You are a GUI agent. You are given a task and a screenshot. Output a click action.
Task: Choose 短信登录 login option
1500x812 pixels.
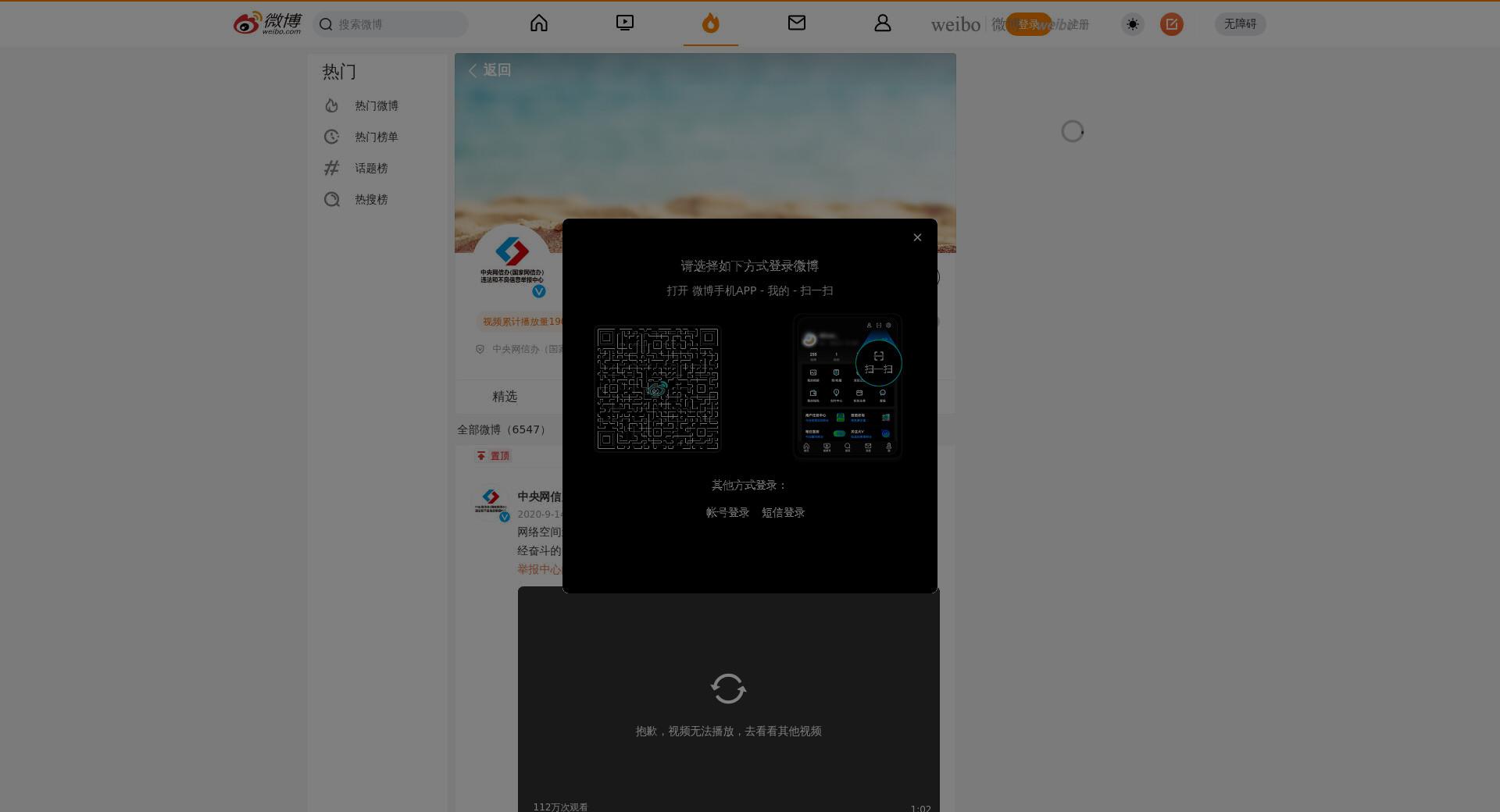783,512
